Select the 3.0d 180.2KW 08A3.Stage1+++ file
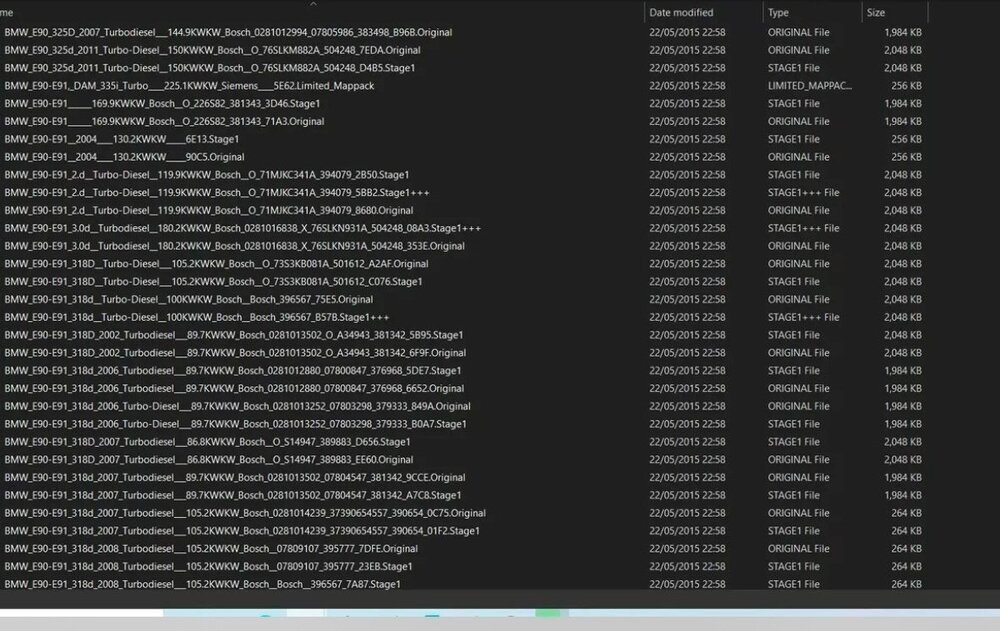1000x631 pixels. coord(242,228)
